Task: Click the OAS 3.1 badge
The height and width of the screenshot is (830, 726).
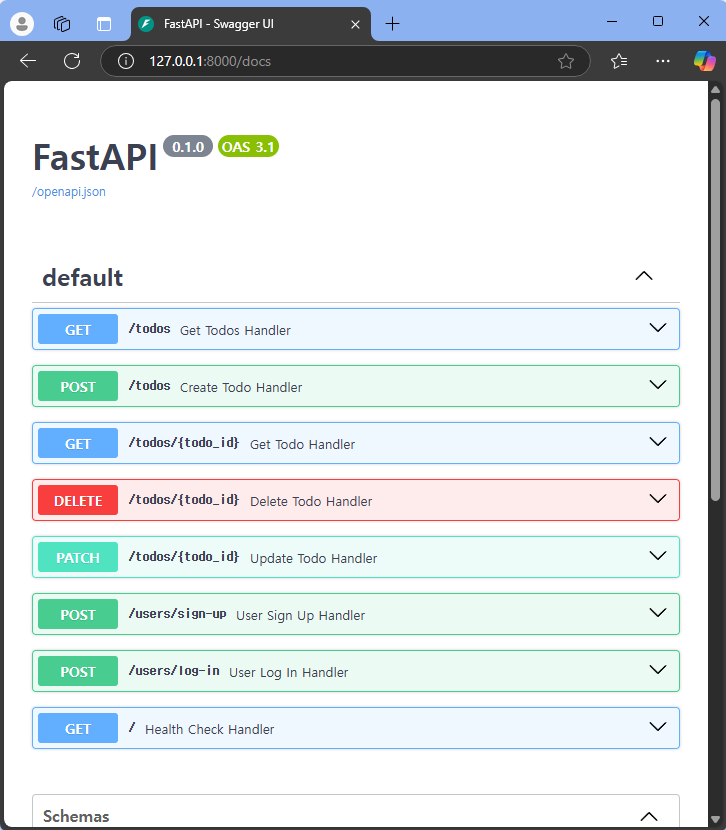Action: click(248, 147)
